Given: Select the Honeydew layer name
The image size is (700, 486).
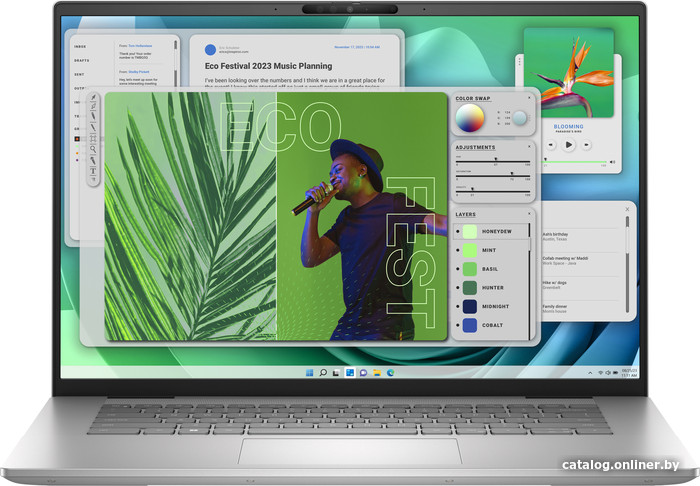Looking at the screenshot, I should tap(497, 232).
